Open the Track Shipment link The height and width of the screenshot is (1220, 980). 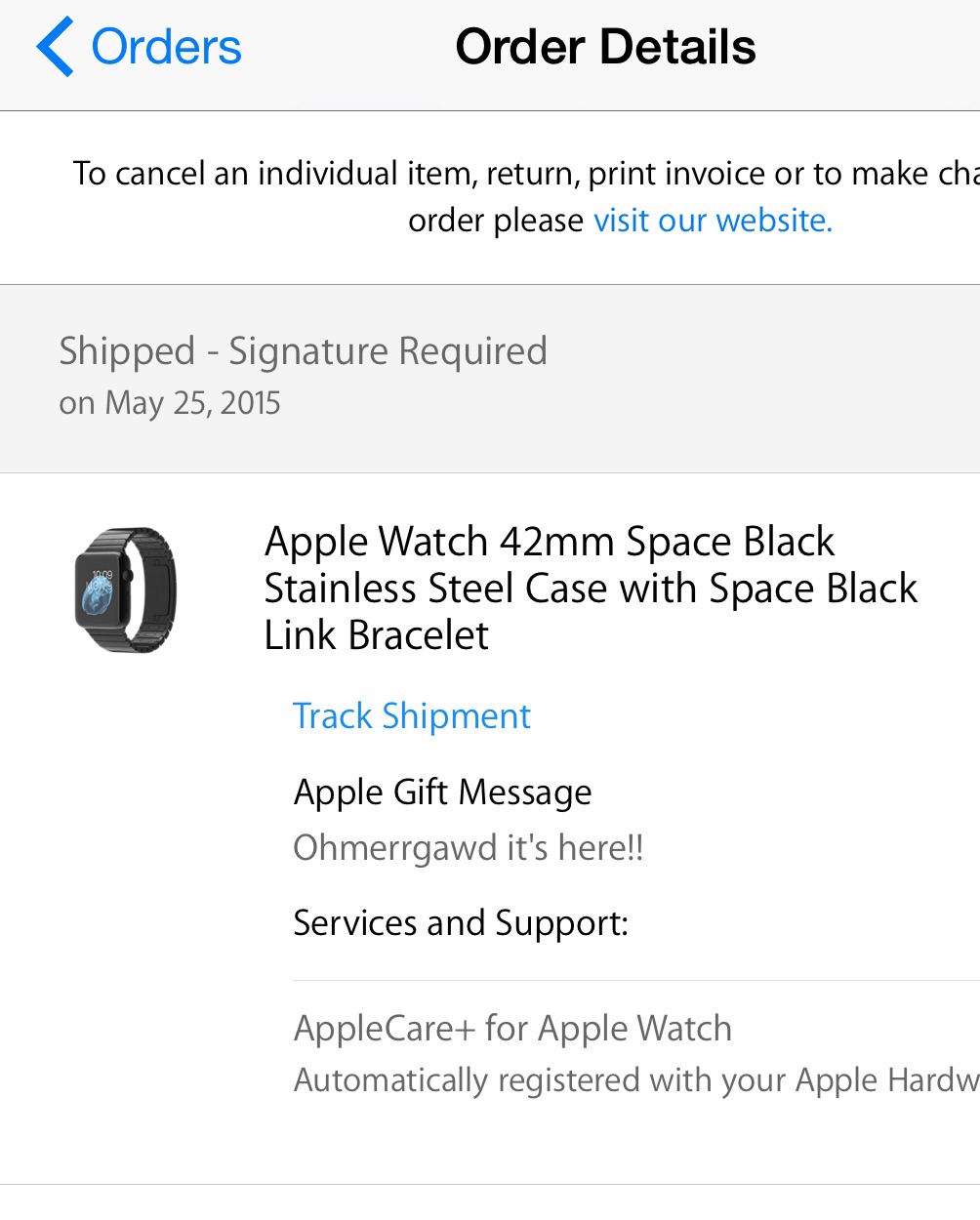pyautogui.click(x=412, y=716)
